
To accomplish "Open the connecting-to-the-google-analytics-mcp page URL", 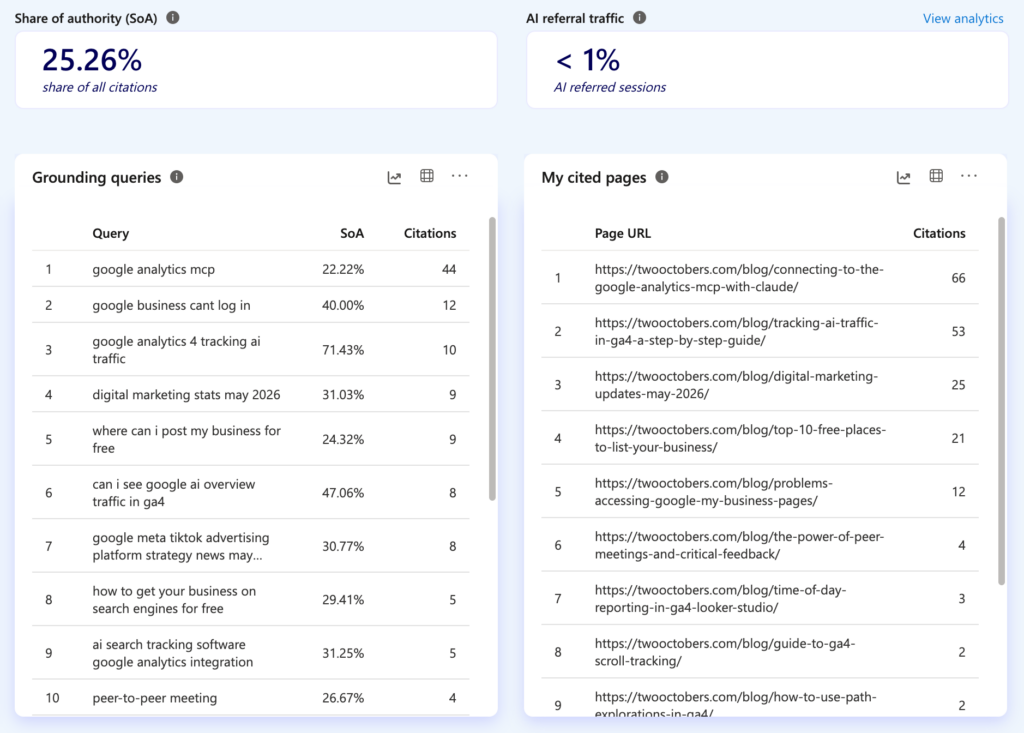I will (x=739, y=278).
